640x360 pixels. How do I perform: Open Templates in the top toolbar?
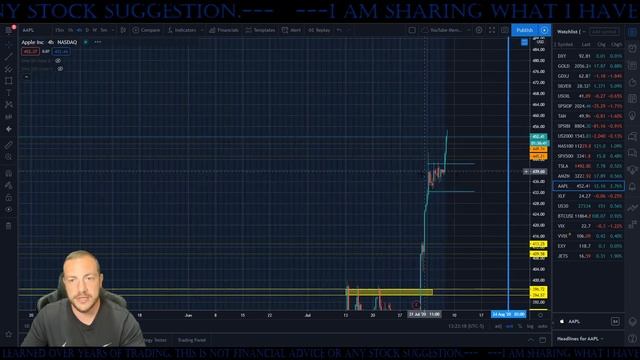260,30
